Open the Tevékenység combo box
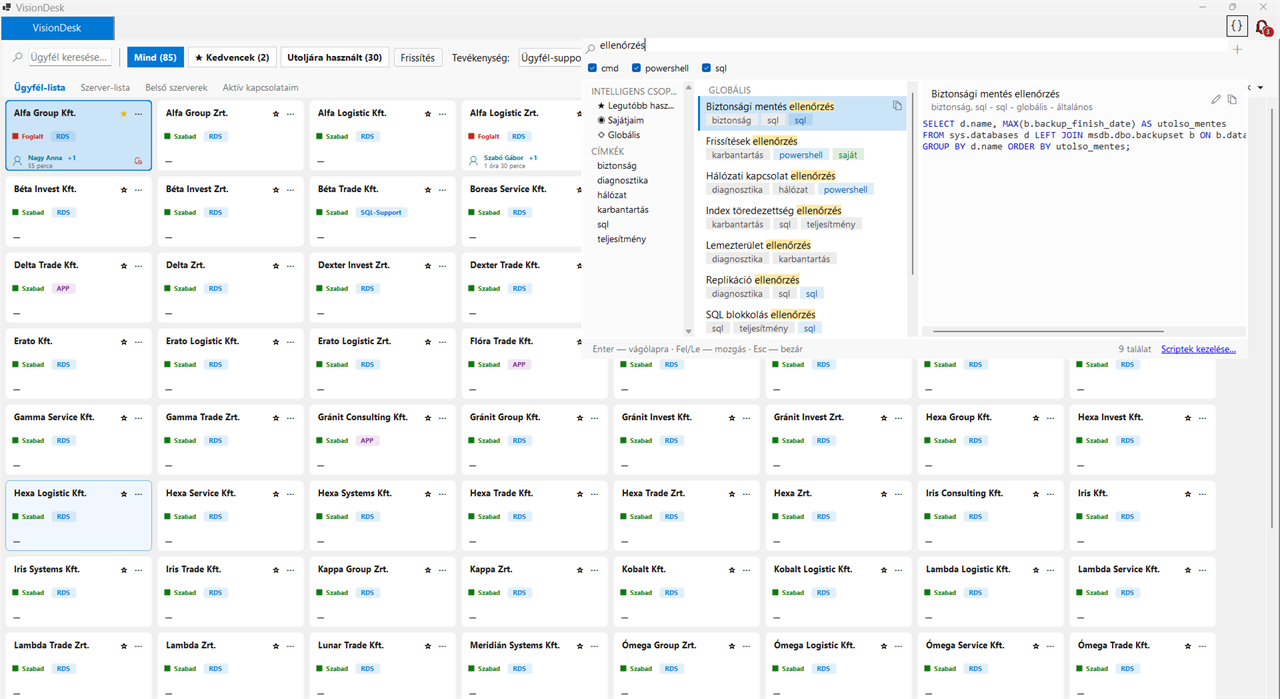Screen dimensions: 1280x699 coord(551,58)
